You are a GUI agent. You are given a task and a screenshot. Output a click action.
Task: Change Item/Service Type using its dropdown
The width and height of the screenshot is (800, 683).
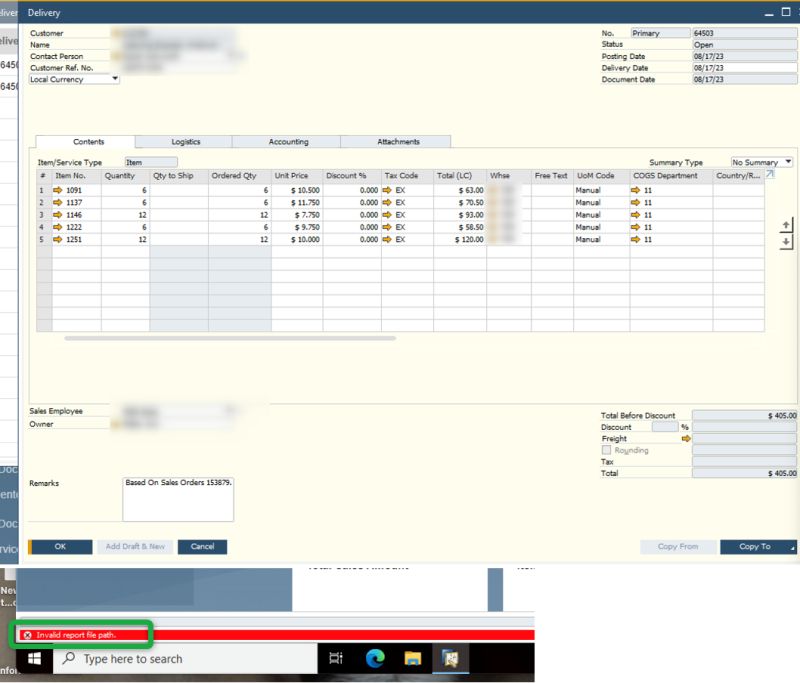pos(150,161)
